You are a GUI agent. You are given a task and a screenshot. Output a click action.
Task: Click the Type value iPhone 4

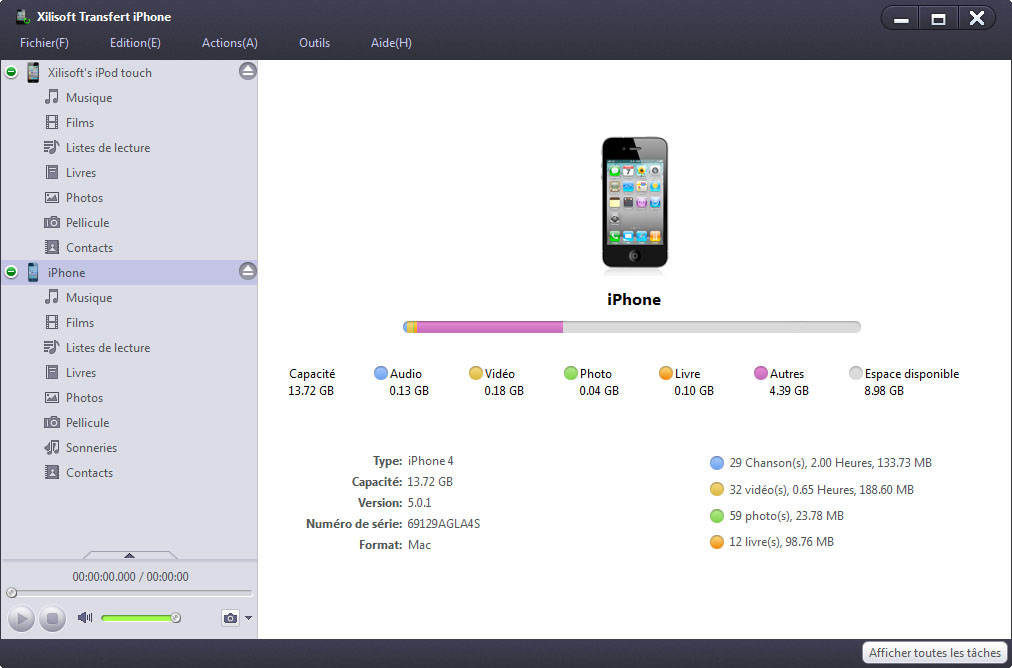430,461
